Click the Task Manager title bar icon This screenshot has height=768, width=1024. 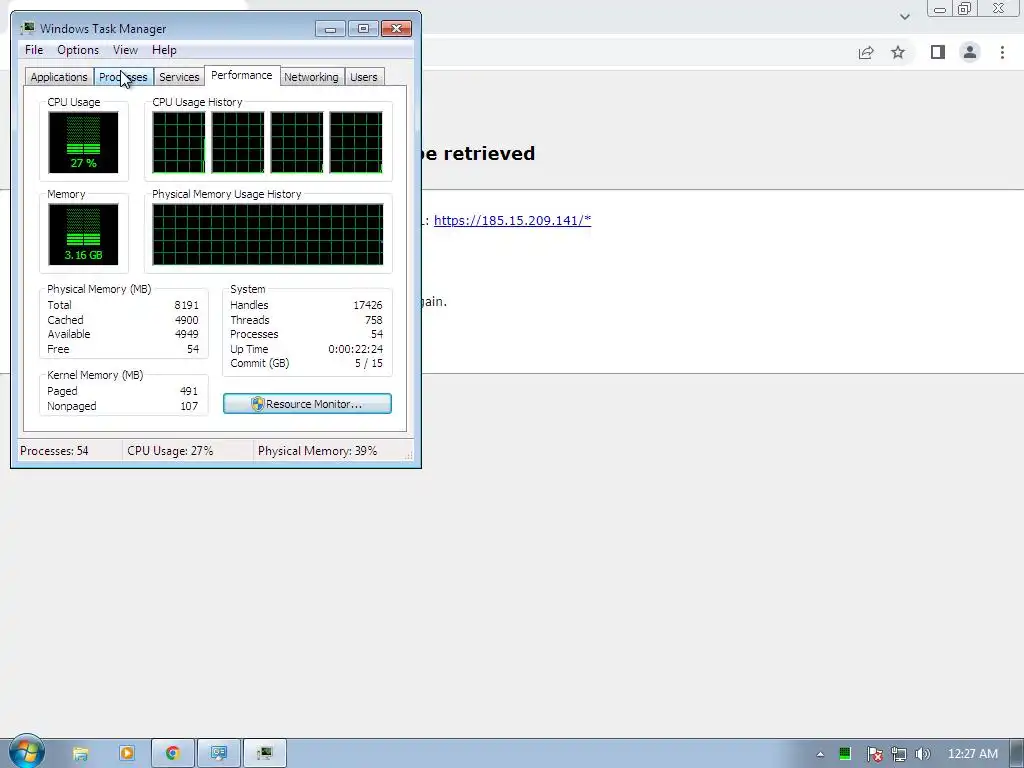[27, 28]
